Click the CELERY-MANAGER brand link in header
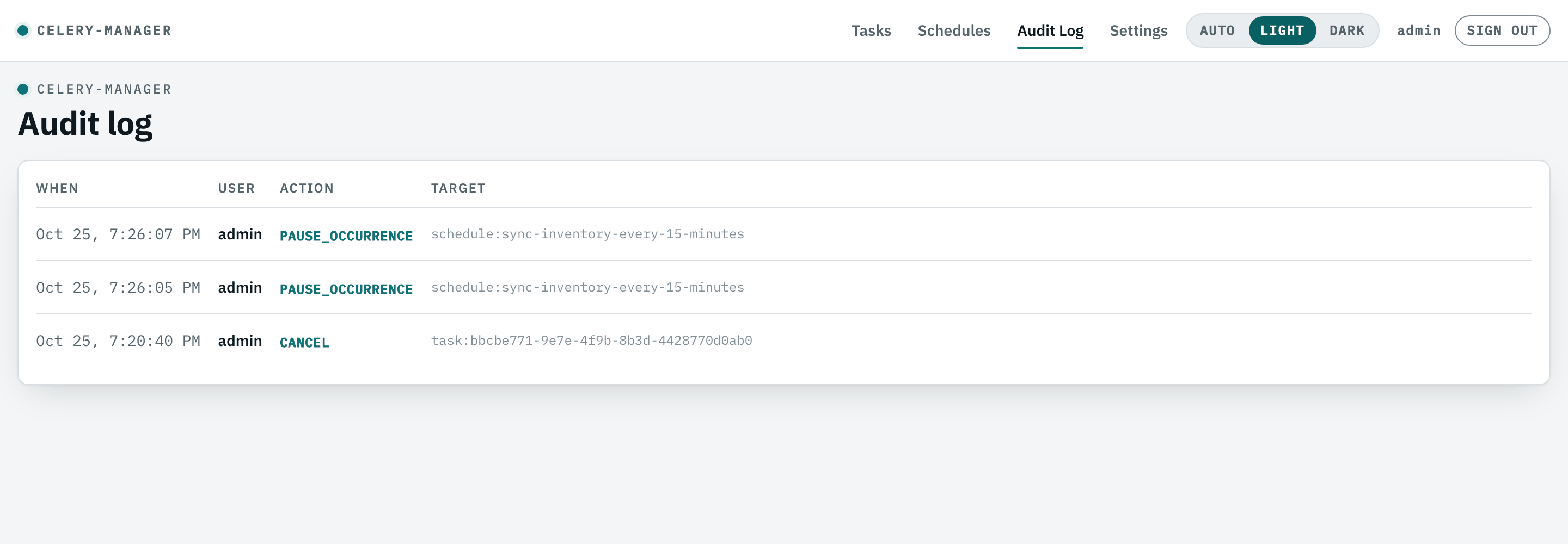The height and width of the screenshot is (544, 1568). tap(104, 30)
